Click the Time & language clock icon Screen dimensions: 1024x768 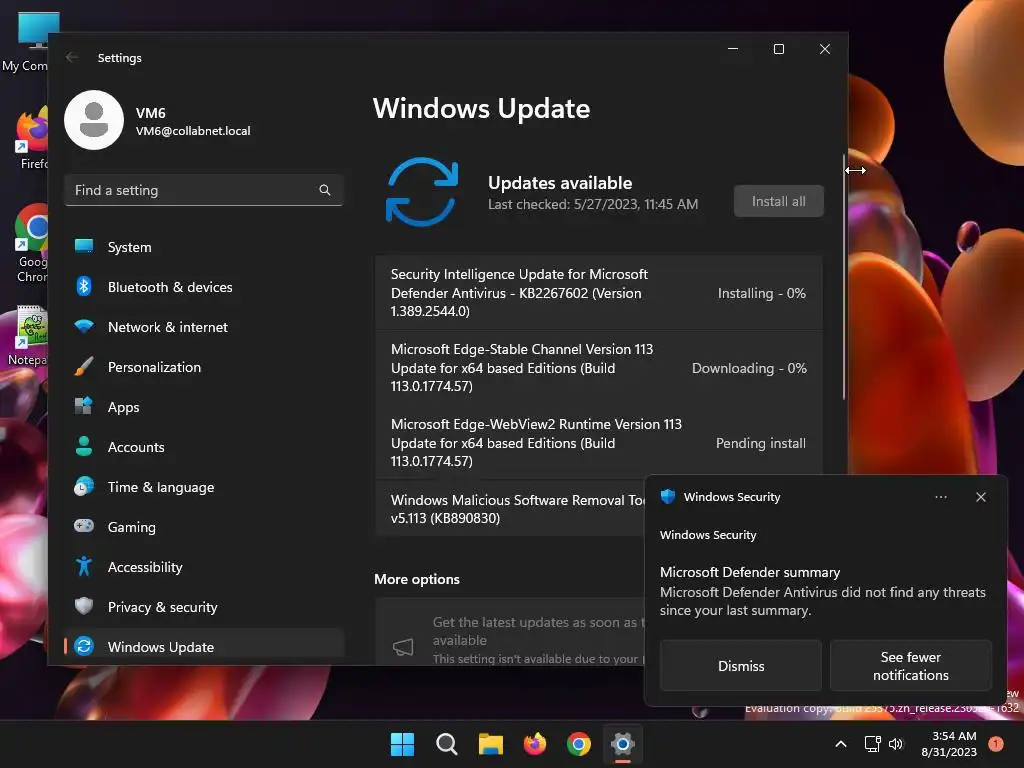coord(84,487)
